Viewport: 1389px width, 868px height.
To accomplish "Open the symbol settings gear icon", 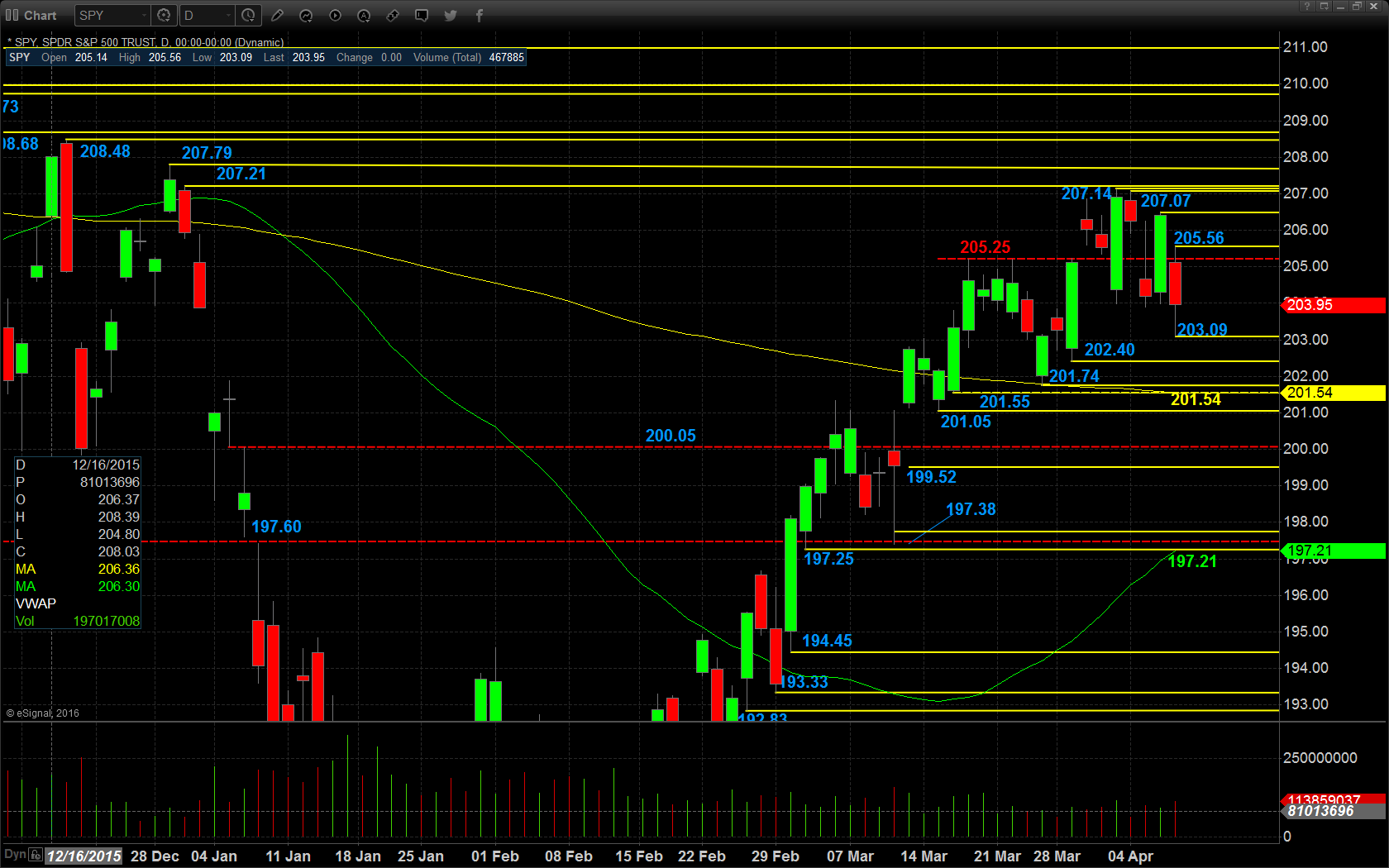I will click(x=164, y=15).
